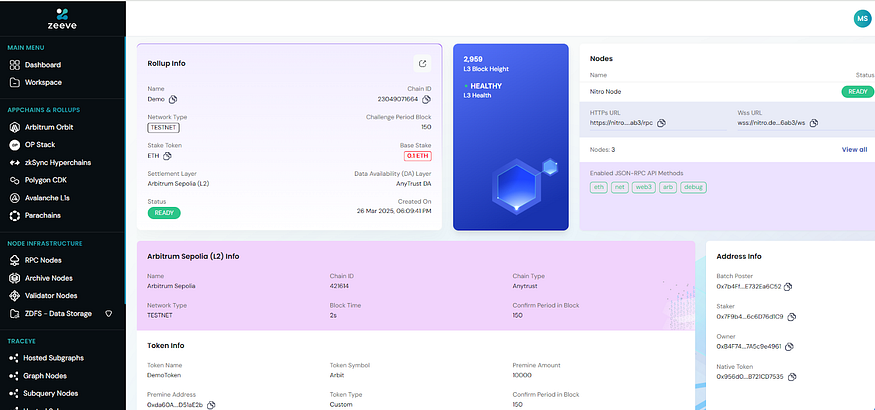This screenshot has width=875, height=410.
Task: Click the HEALTHY L3 Health status
Action: click(x=485, y=86)
